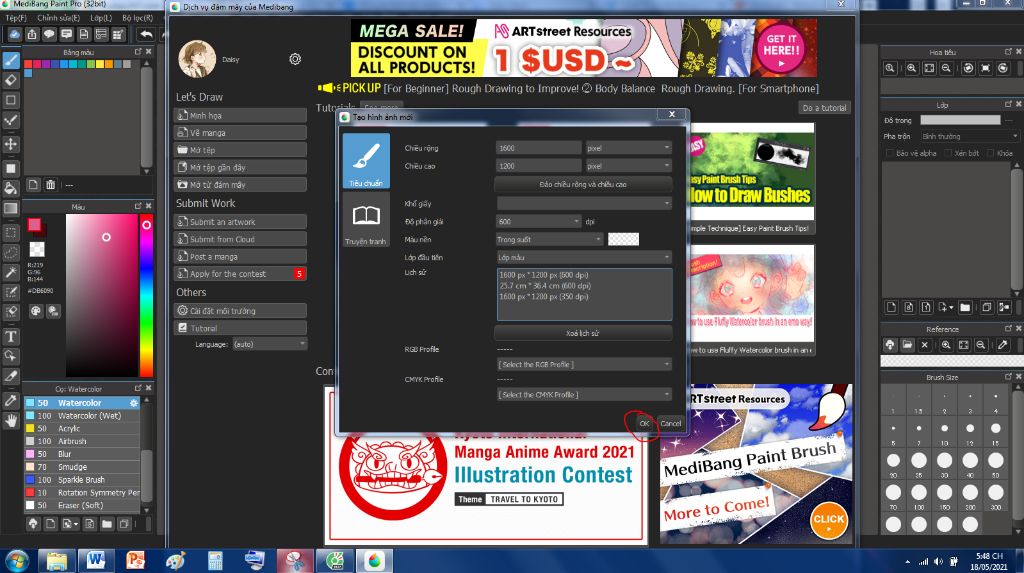Click the Do a tutorial button

click(x=824, y=108)
